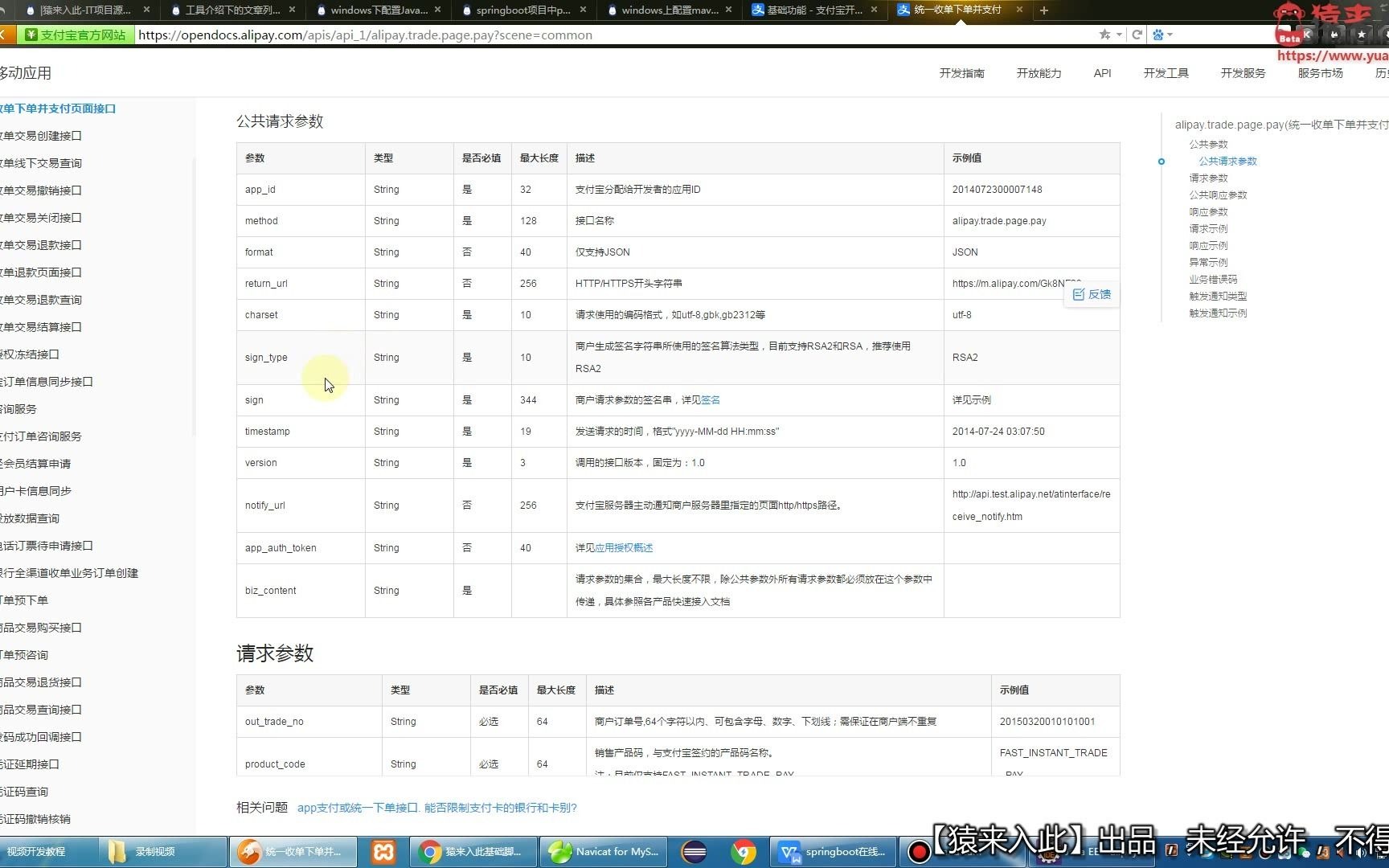Click the 反馈 feedback icon button
Viewport: 1389px width, 868px height.
[x=1092, y=294]
